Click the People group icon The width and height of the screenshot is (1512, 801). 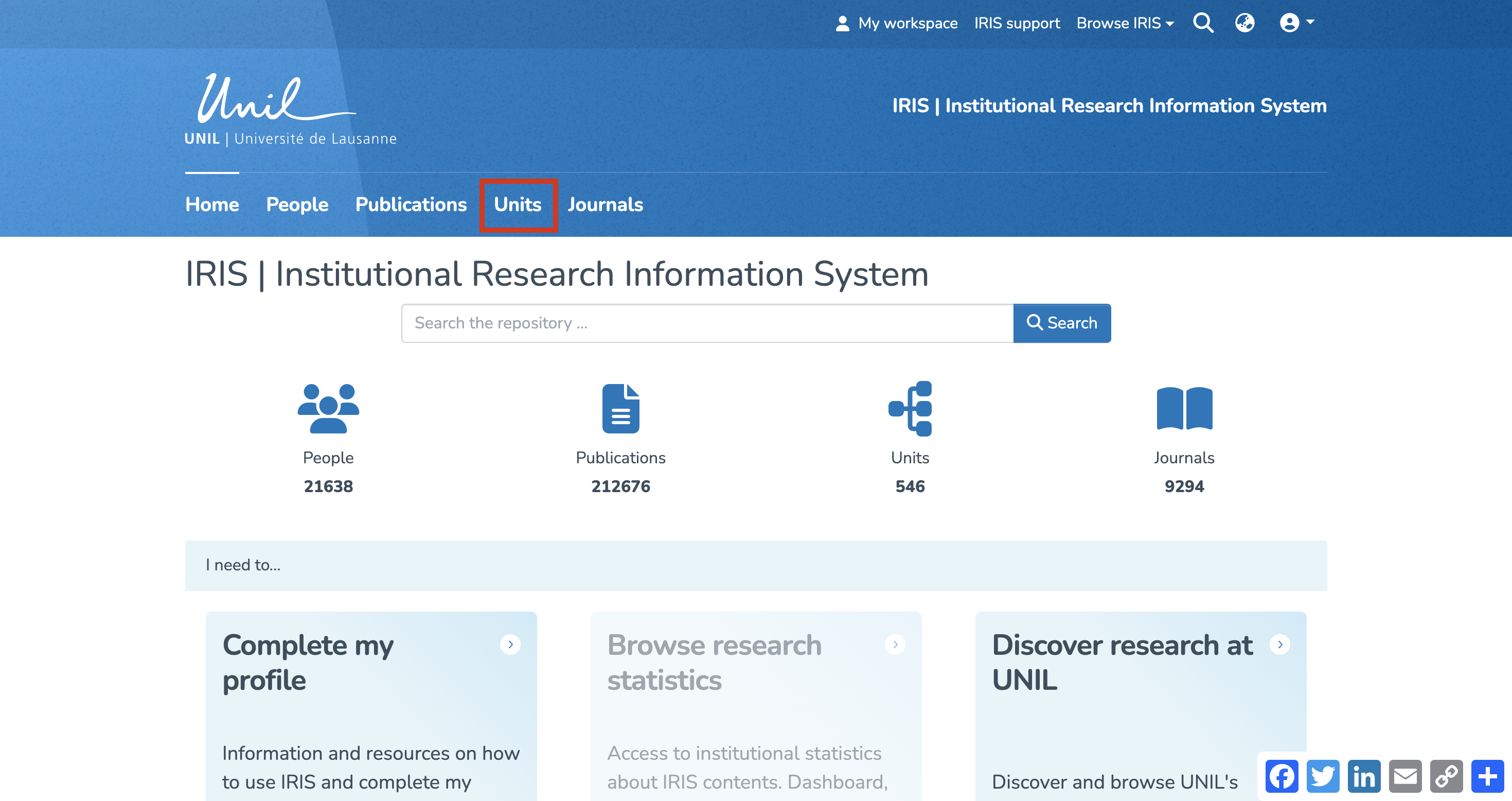[x=328, y=408]
